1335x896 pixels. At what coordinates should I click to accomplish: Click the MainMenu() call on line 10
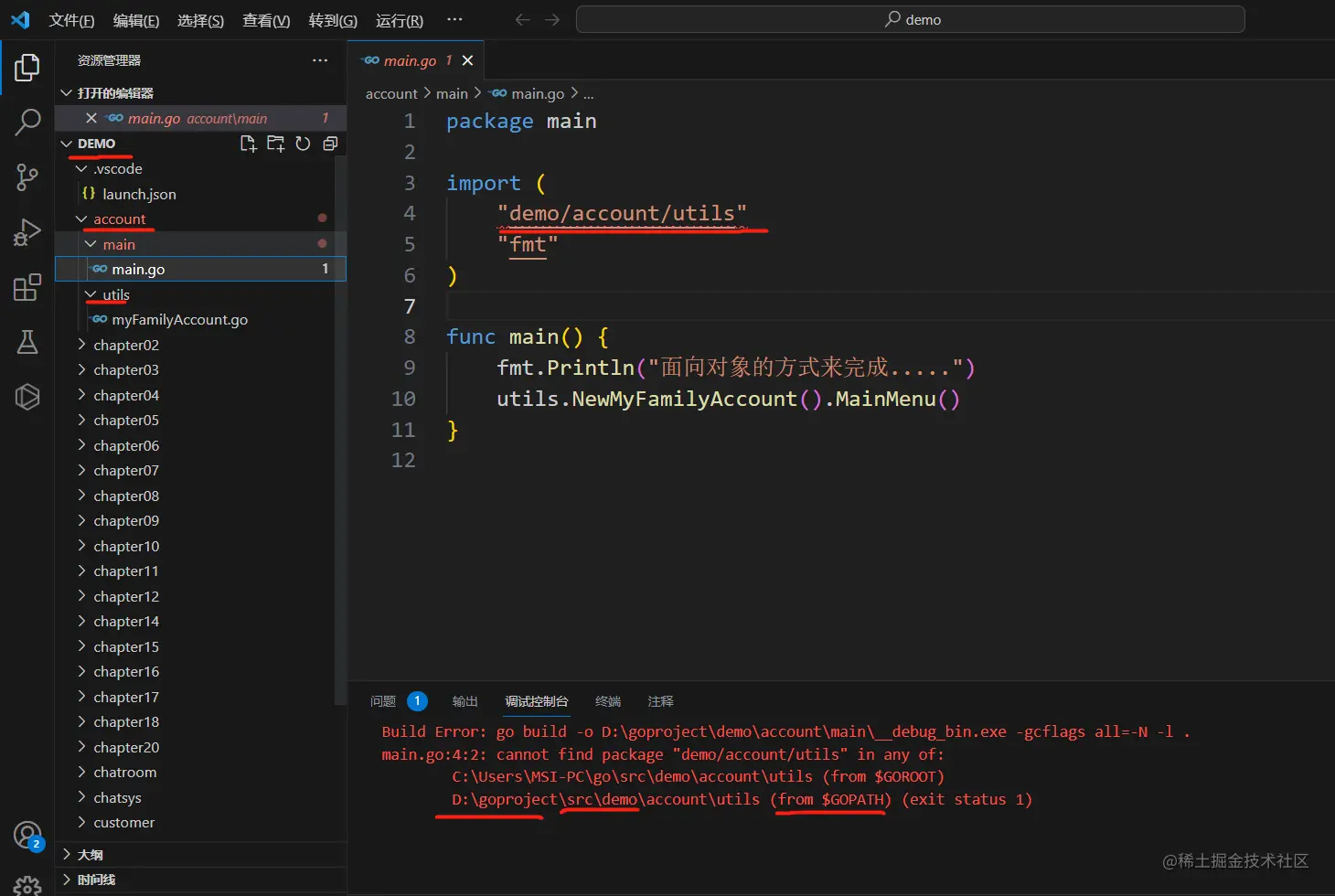(898, 399)
